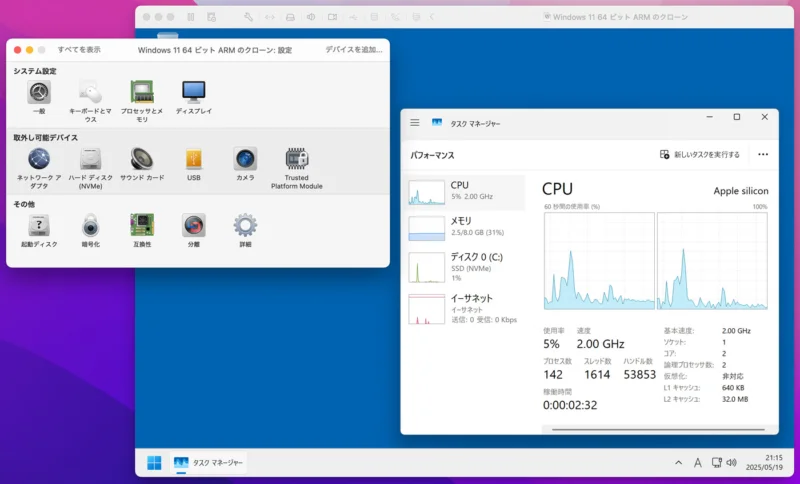Click the wrench configure icon in VM toolbar

[x=248, y=17]
